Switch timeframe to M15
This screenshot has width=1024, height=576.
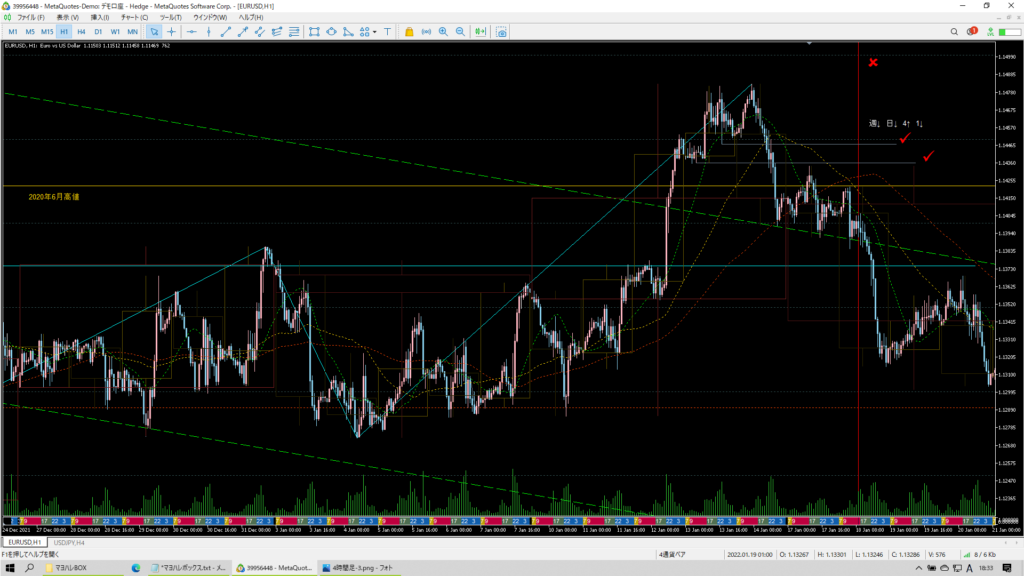(47, 32)
